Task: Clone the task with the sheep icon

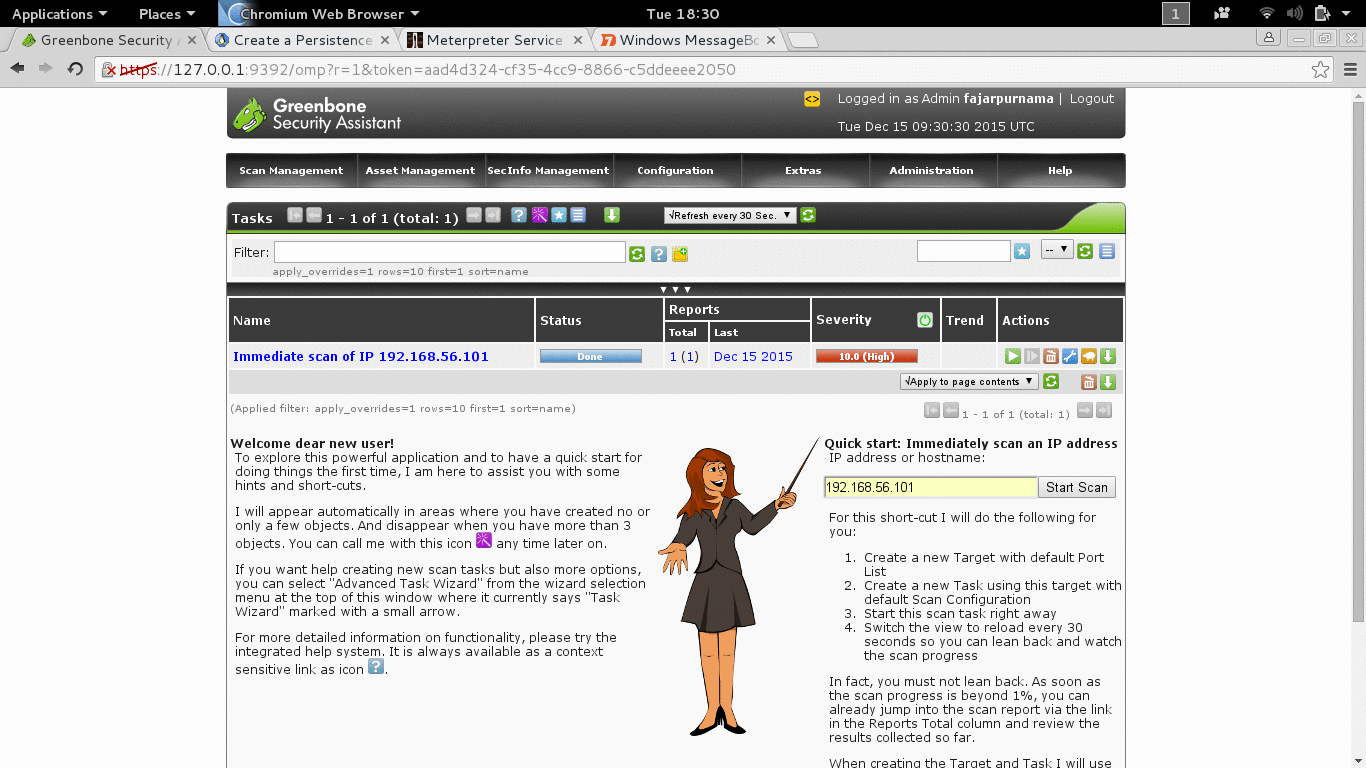Action: 1088,356
